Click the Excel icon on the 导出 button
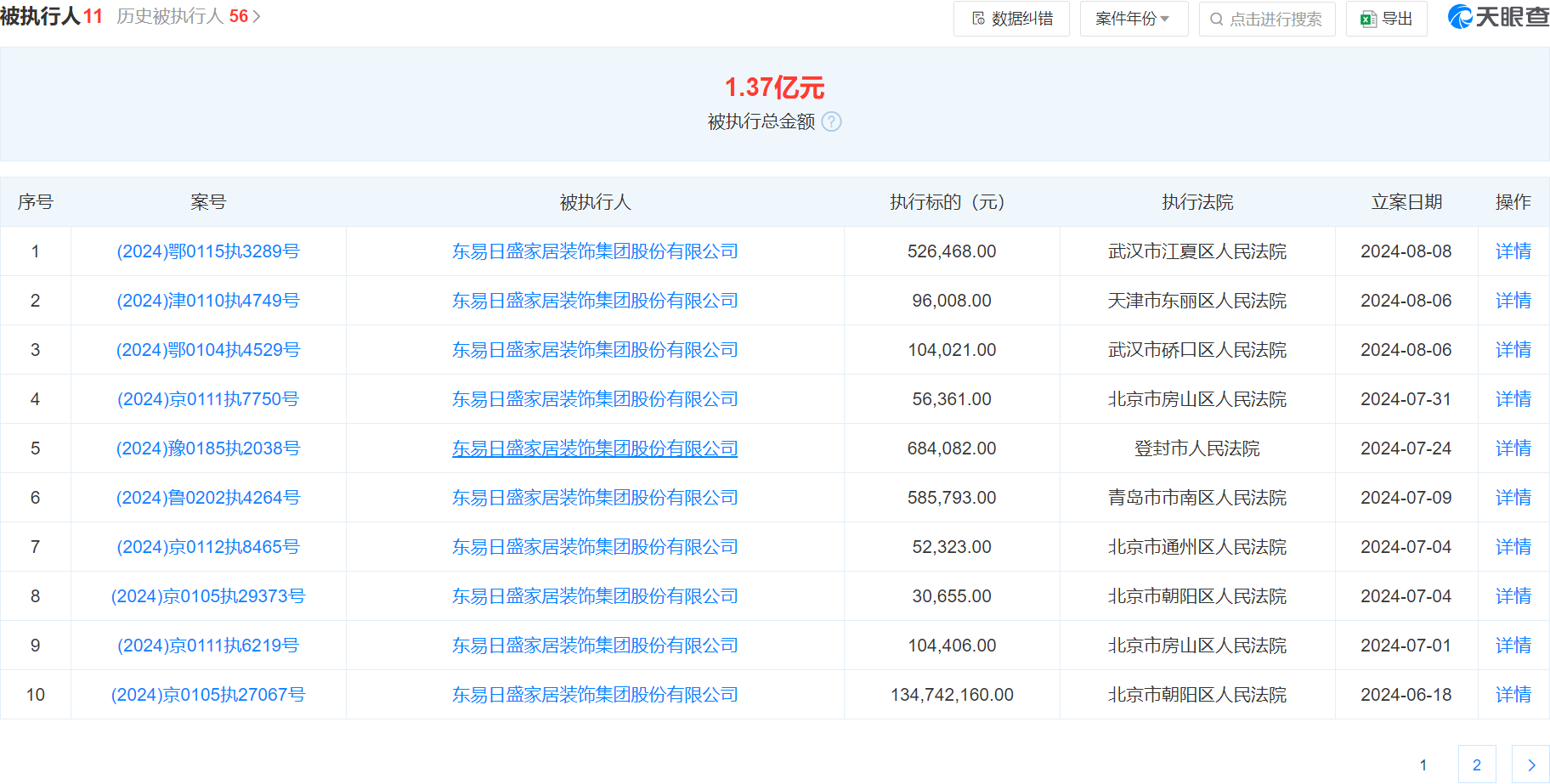The image size is (1550, 784). [1368, 19]
